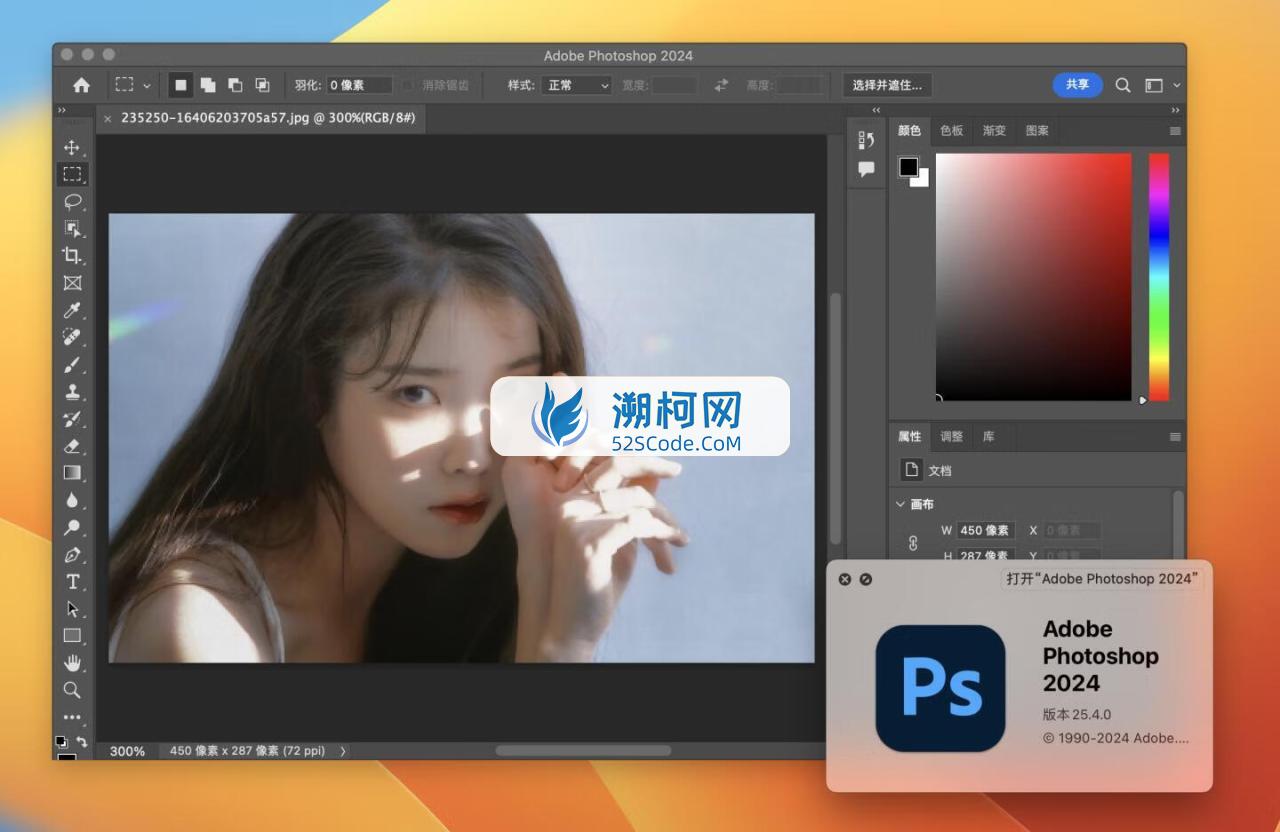
Task: Switch to the 色板 swatches tab
Action: coord(952,131)
